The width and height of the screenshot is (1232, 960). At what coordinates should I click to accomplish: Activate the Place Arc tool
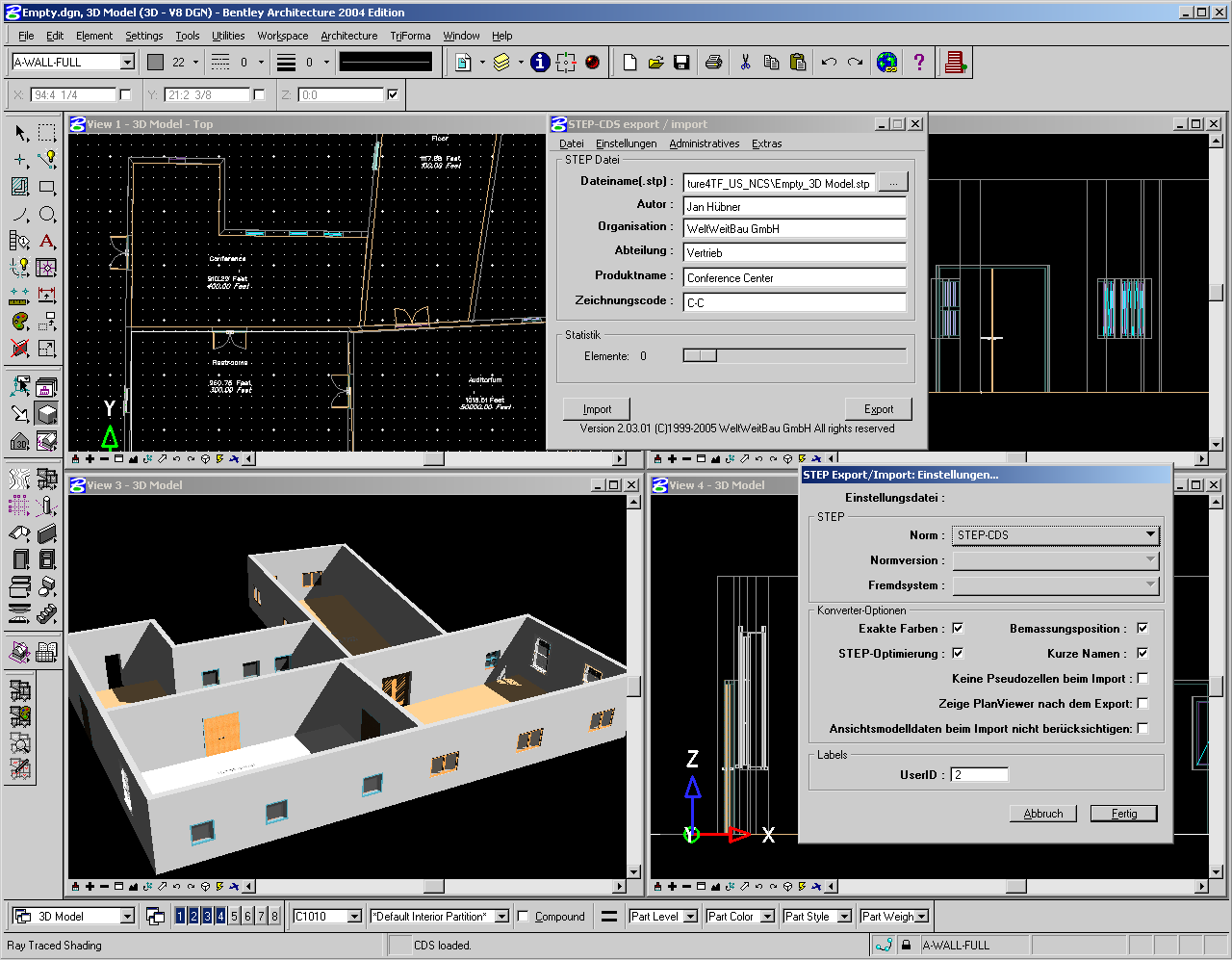(20, 214)
